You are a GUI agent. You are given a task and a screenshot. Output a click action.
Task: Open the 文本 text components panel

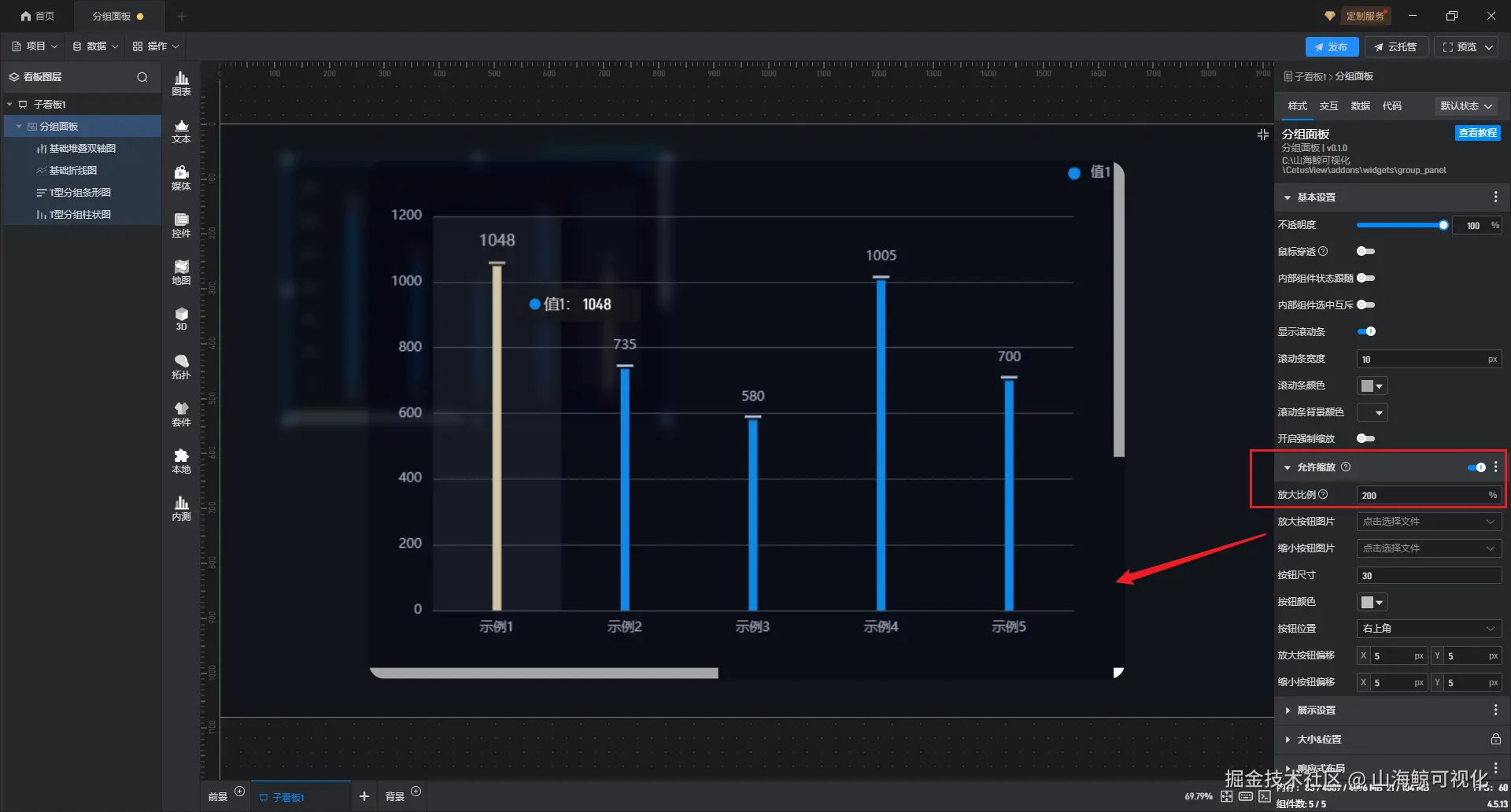pyautogui.click(x=181, y=131)
